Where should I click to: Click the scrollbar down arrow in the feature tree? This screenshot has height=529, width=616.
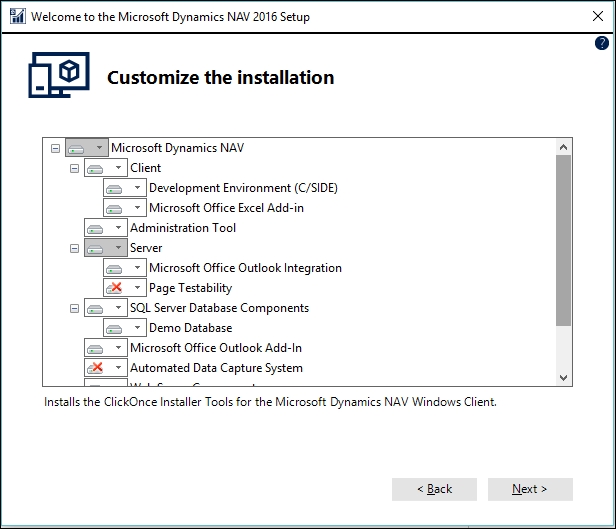pyautogui.click(x=563, y=378)
